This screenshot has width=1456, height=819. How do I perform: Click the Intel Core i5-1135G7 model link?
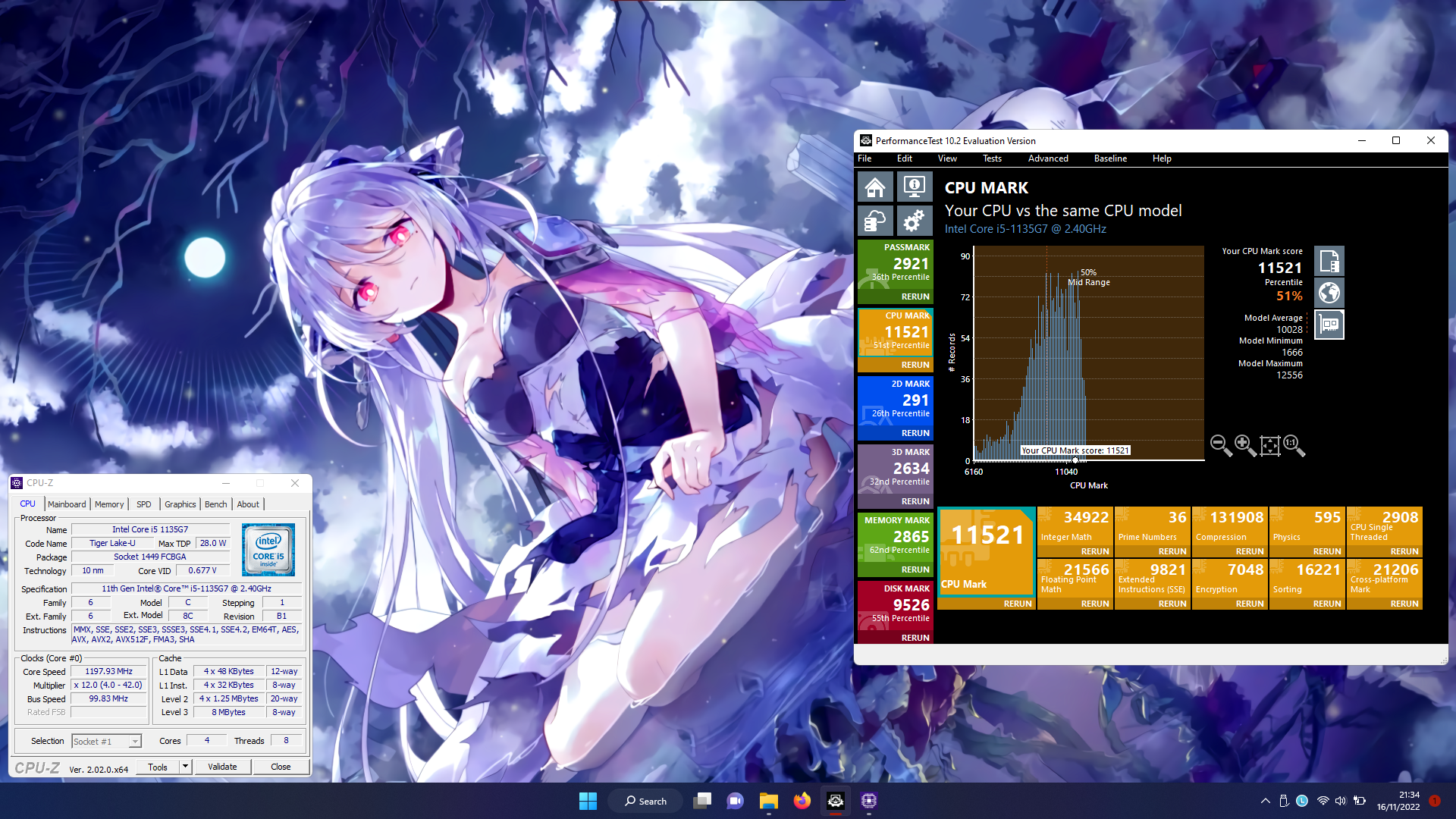[x=1025, y=229]
